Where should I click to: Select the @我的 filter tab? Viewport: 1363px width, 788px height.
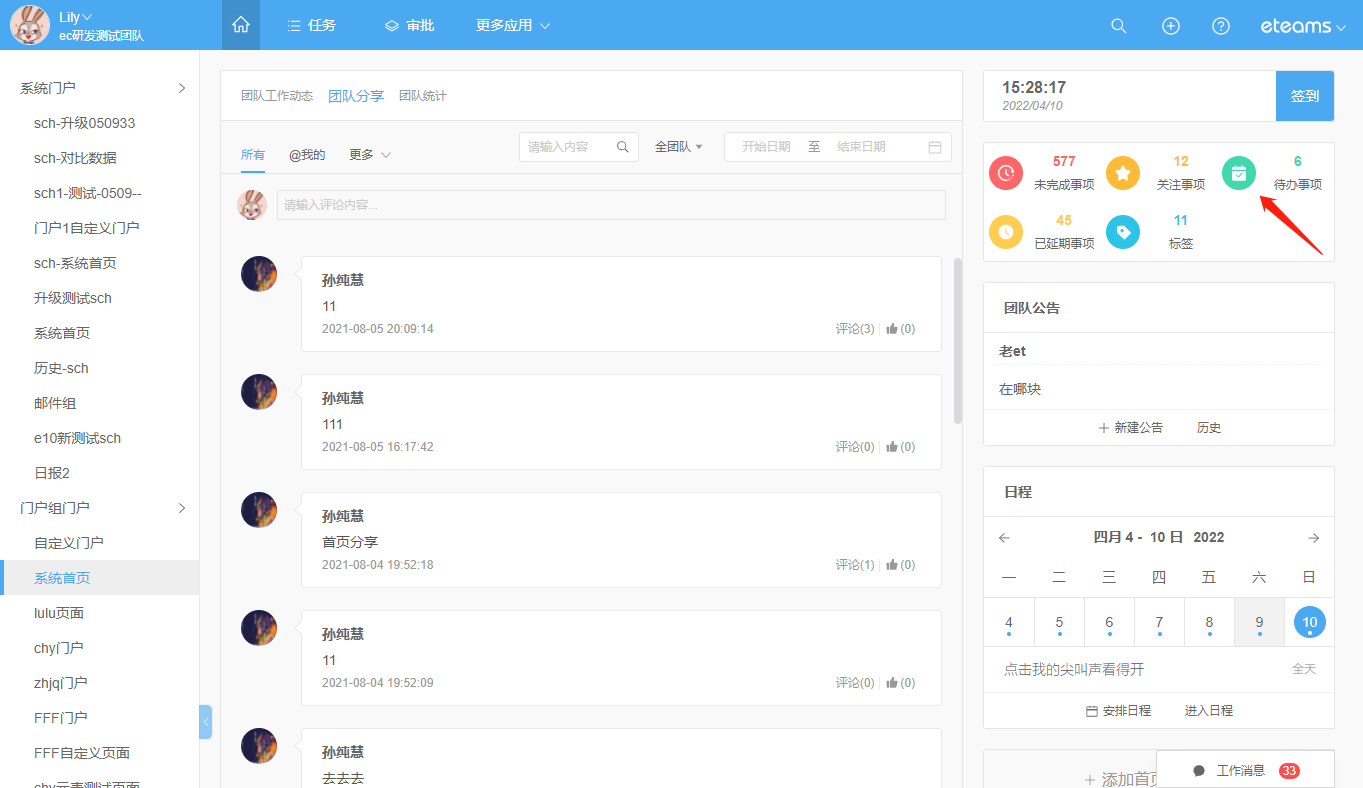307,155
